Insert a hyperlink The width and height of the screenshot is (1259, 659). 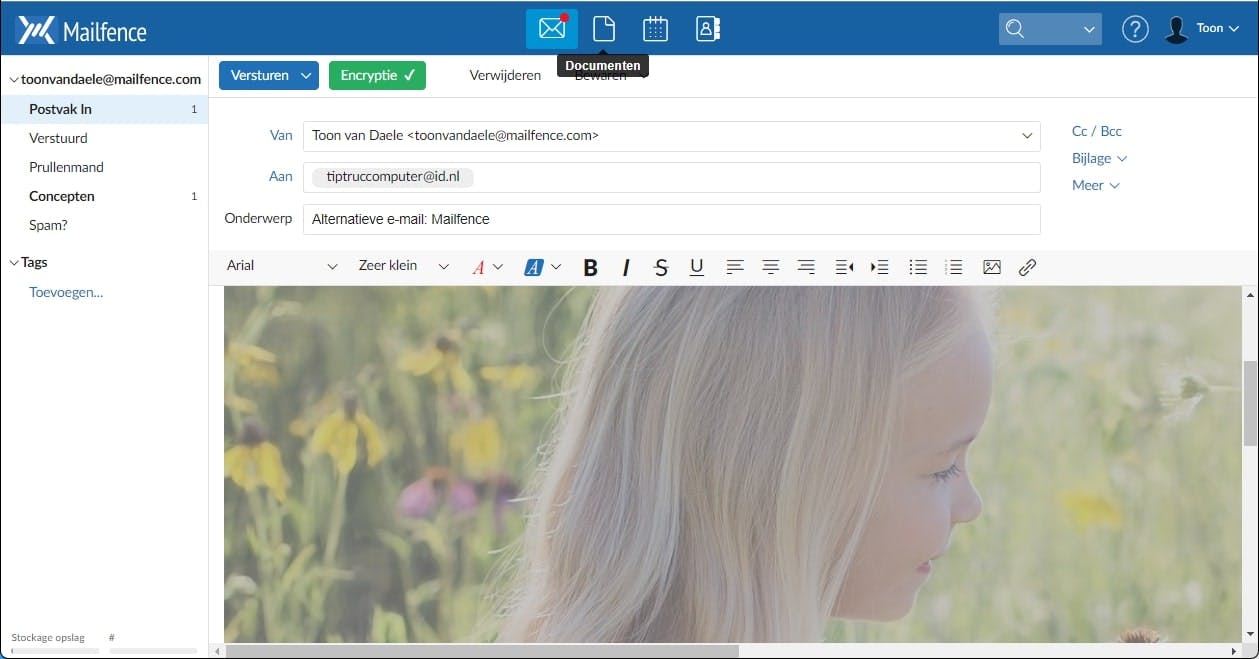[x=1027, y=267]
